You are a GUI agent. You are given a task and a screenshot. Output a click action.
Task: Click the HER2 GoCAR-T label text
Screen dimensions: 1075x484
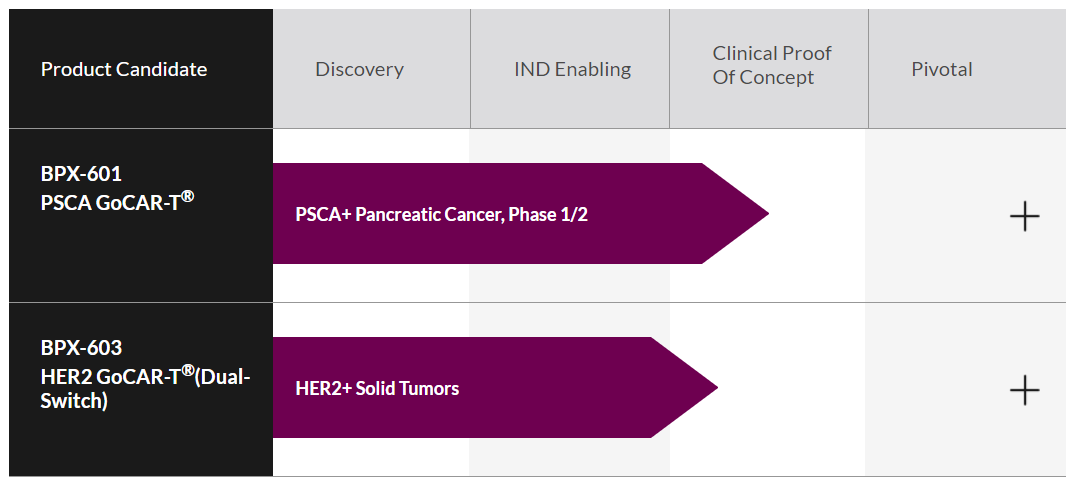(110, 375)
